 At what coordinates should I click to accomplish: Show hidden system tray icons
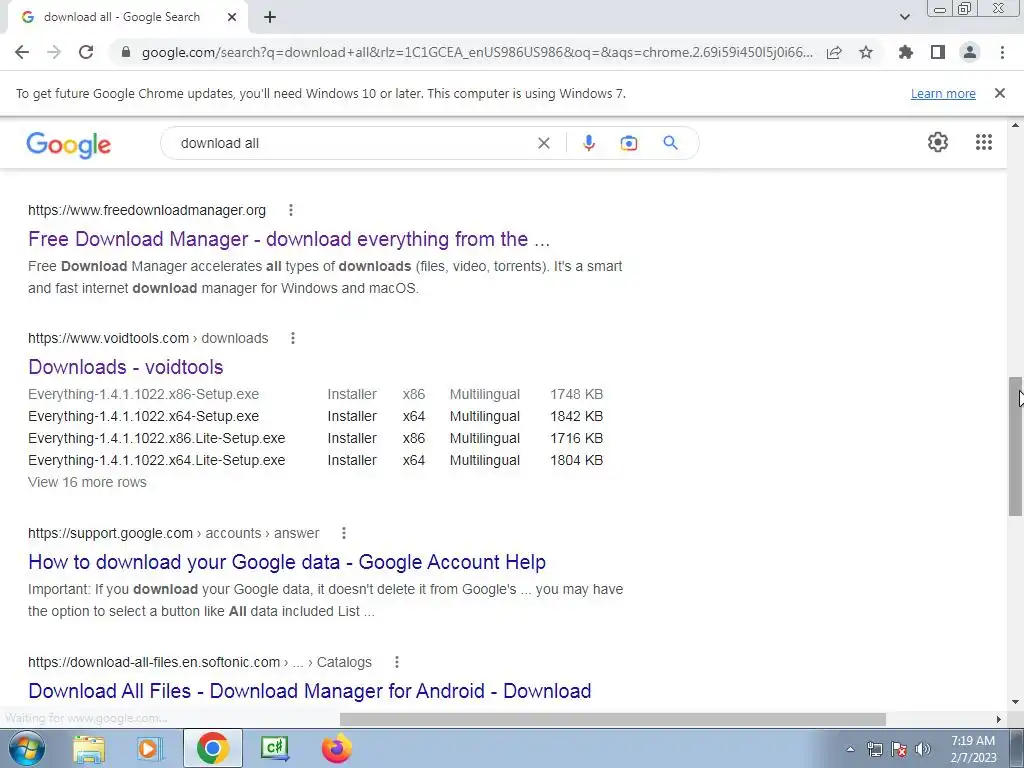(850, 750)
